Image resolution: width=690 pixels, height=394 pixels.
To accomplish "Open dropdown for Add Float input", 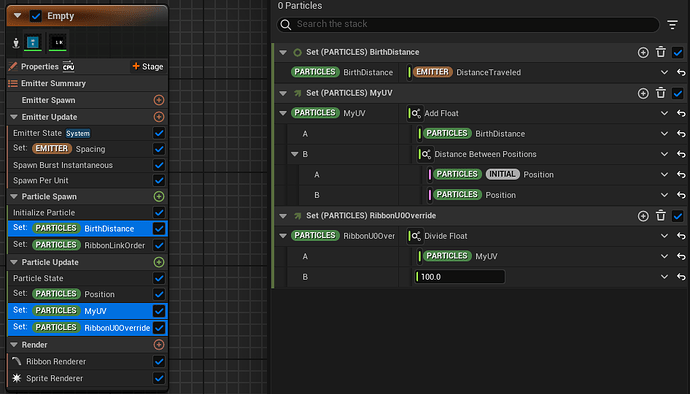I will click(x=664, y=113).
